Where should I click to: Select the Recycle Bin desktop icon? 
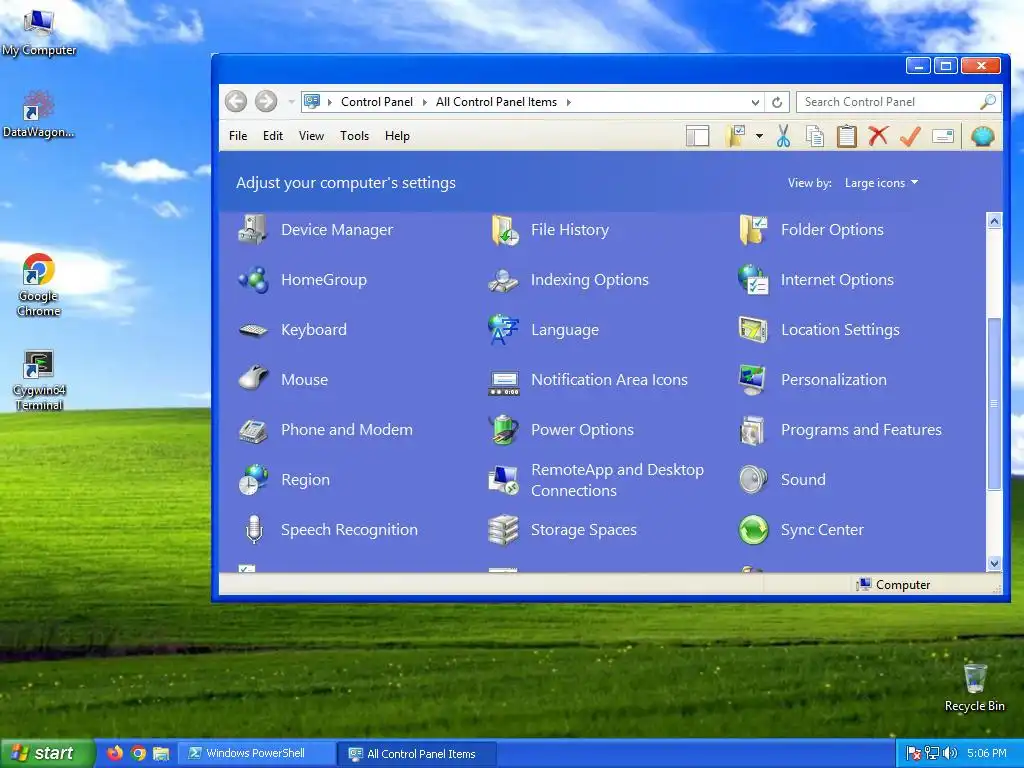tap(974, 687)
